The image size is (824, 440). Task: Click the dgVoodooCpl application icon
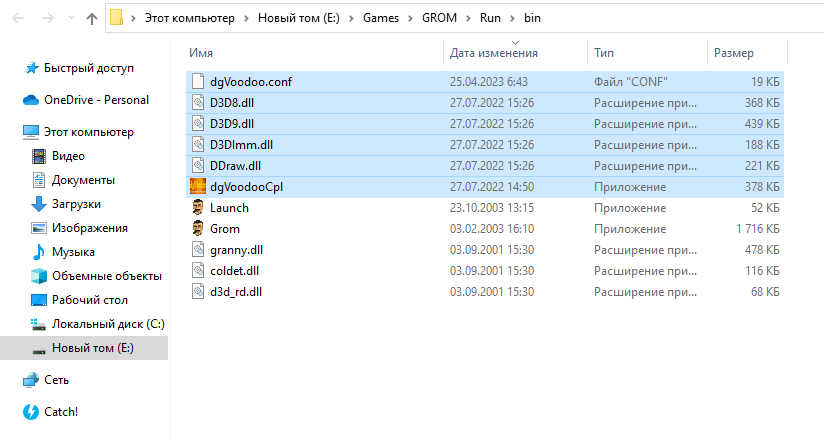click(x=197, y=186)
